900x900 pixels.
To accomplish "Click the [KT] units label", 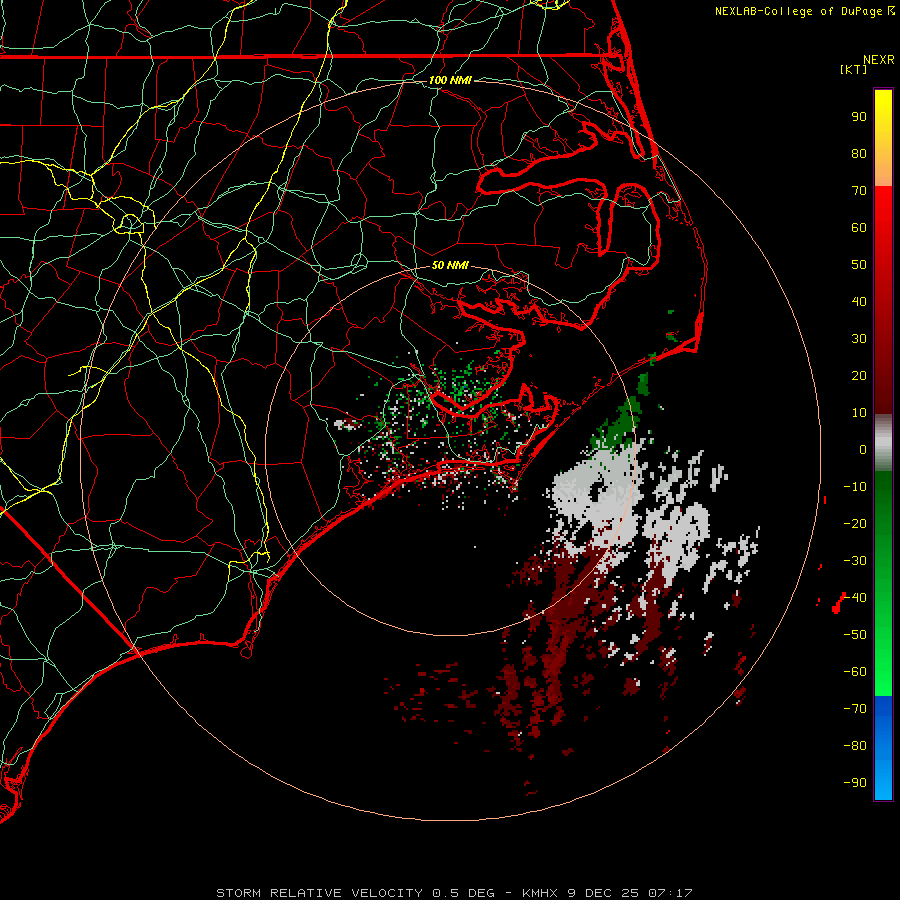I will click(854, 69).
